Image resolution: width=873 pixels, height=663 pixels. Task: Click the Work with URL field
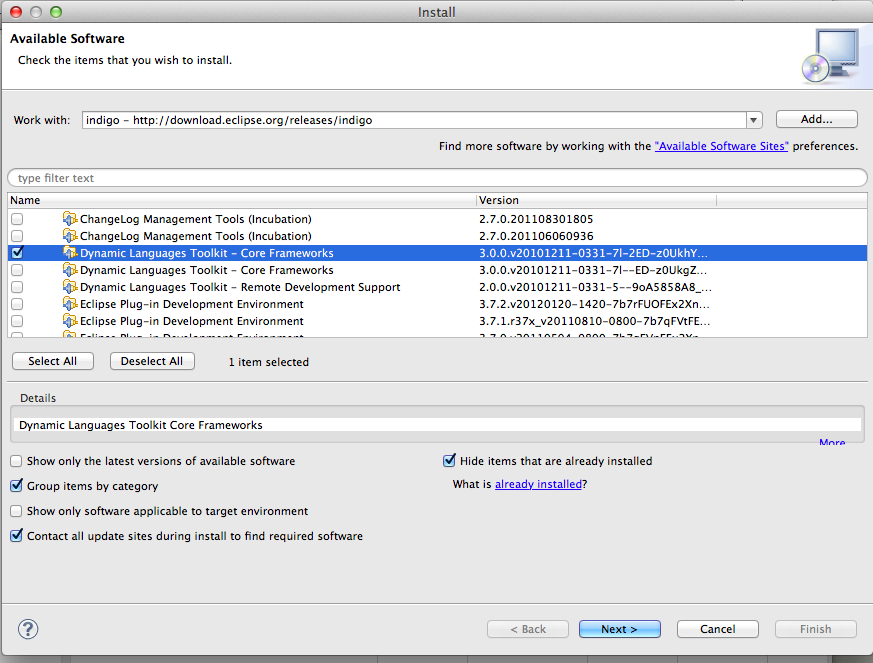(414, 120)
